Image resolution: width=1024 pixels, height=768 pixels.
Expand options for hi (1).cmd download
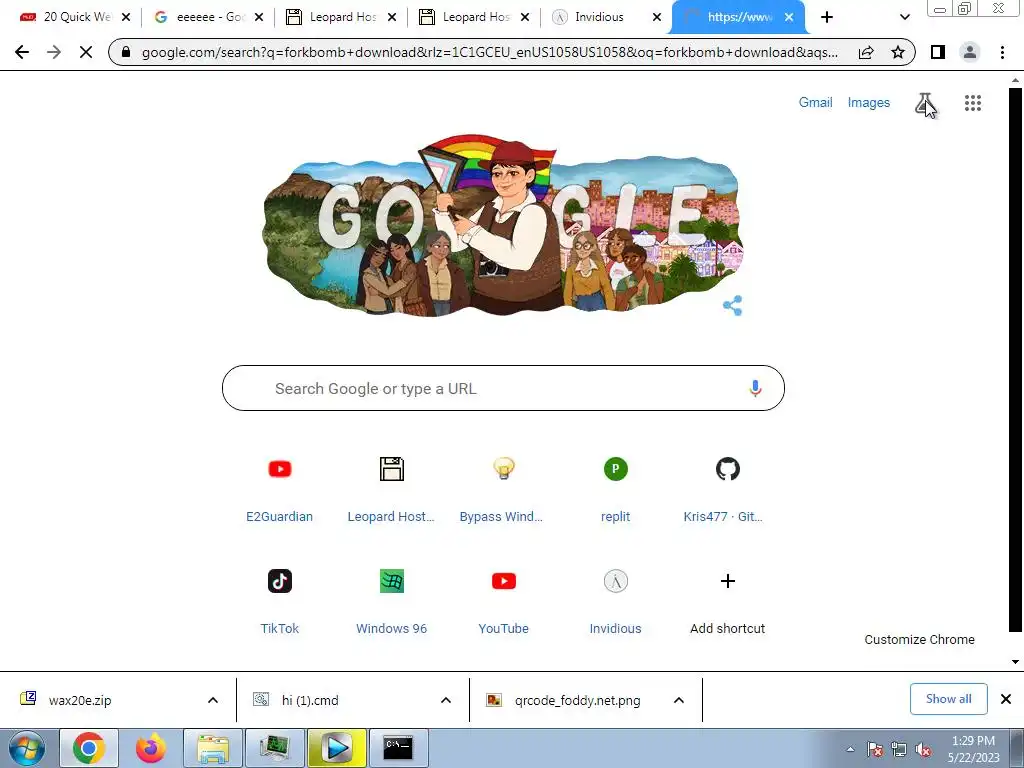[x=446, y=700]
